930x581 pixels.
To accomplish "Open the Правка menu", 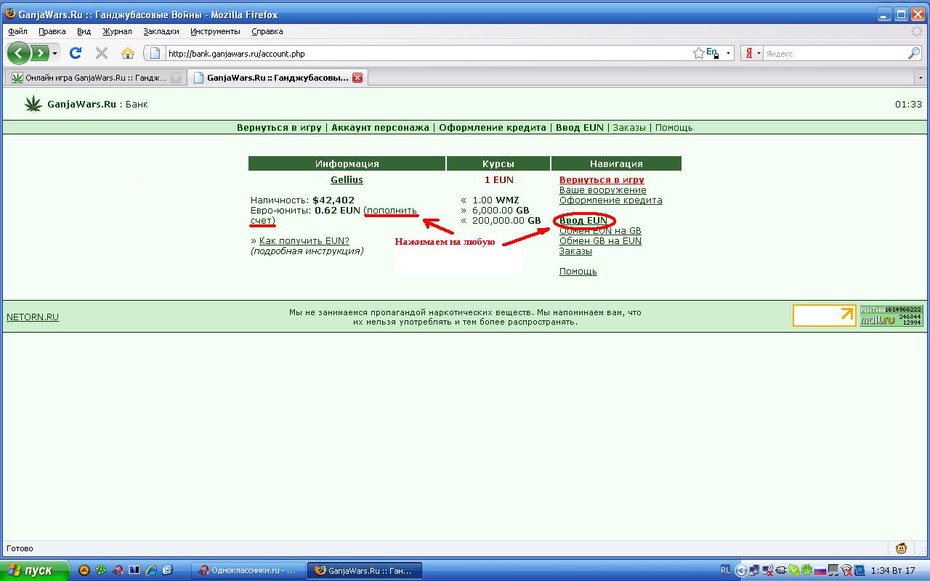I will (x=52, y=31).
